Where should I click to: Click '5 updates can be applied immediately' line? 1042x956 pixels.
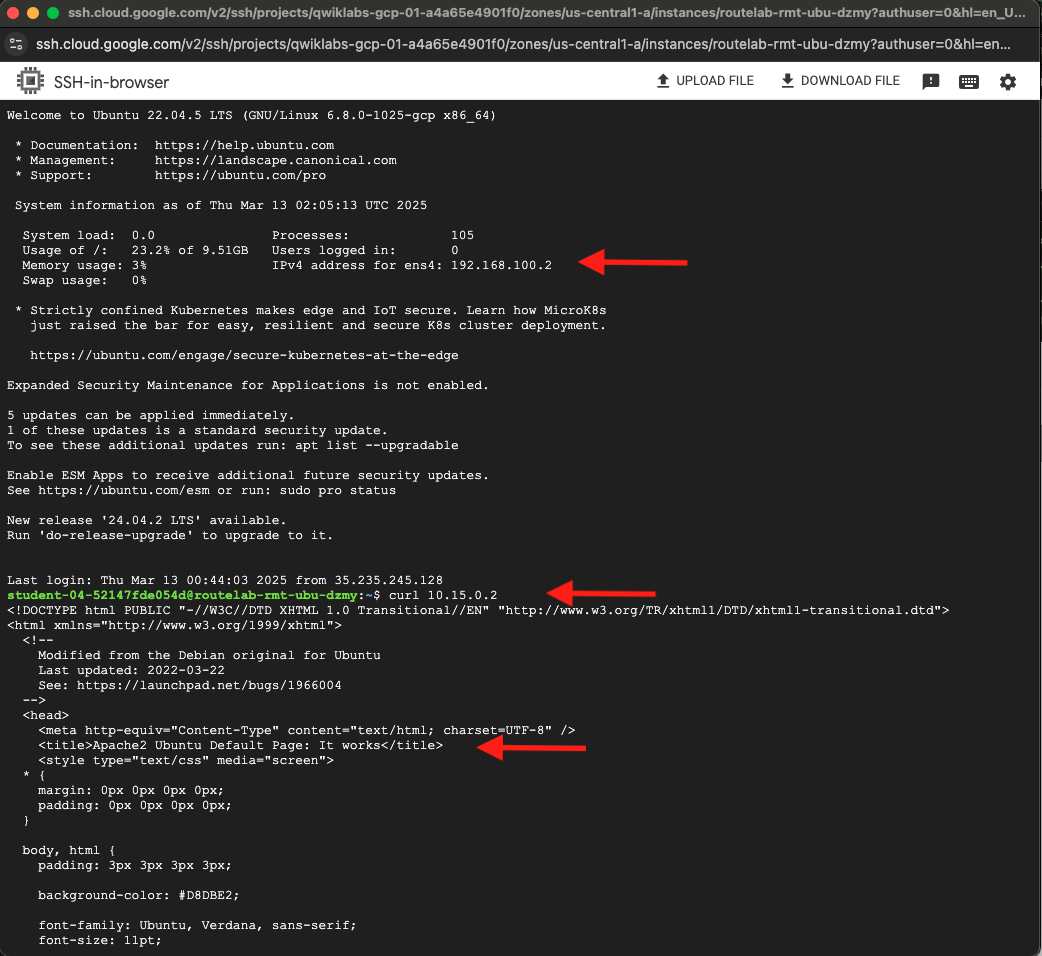click(150, 415)
